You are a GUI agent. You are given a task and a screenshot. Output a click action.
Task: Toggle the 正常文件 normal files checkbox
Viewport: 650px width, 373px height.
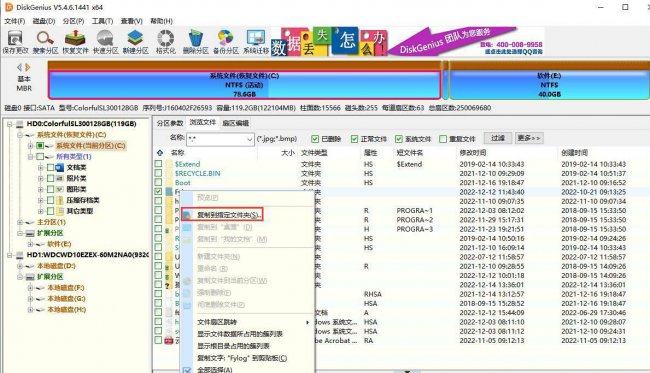pos(354,139)
